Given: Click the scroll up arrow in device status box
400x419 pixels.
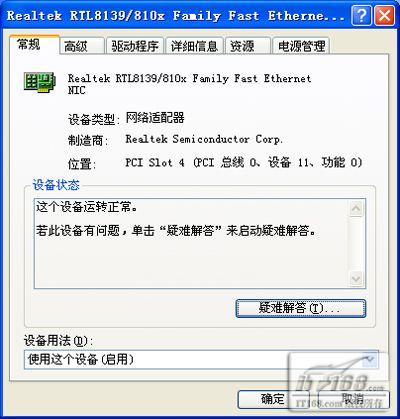Looking at the screenshot, I should [x=356, y=209].
